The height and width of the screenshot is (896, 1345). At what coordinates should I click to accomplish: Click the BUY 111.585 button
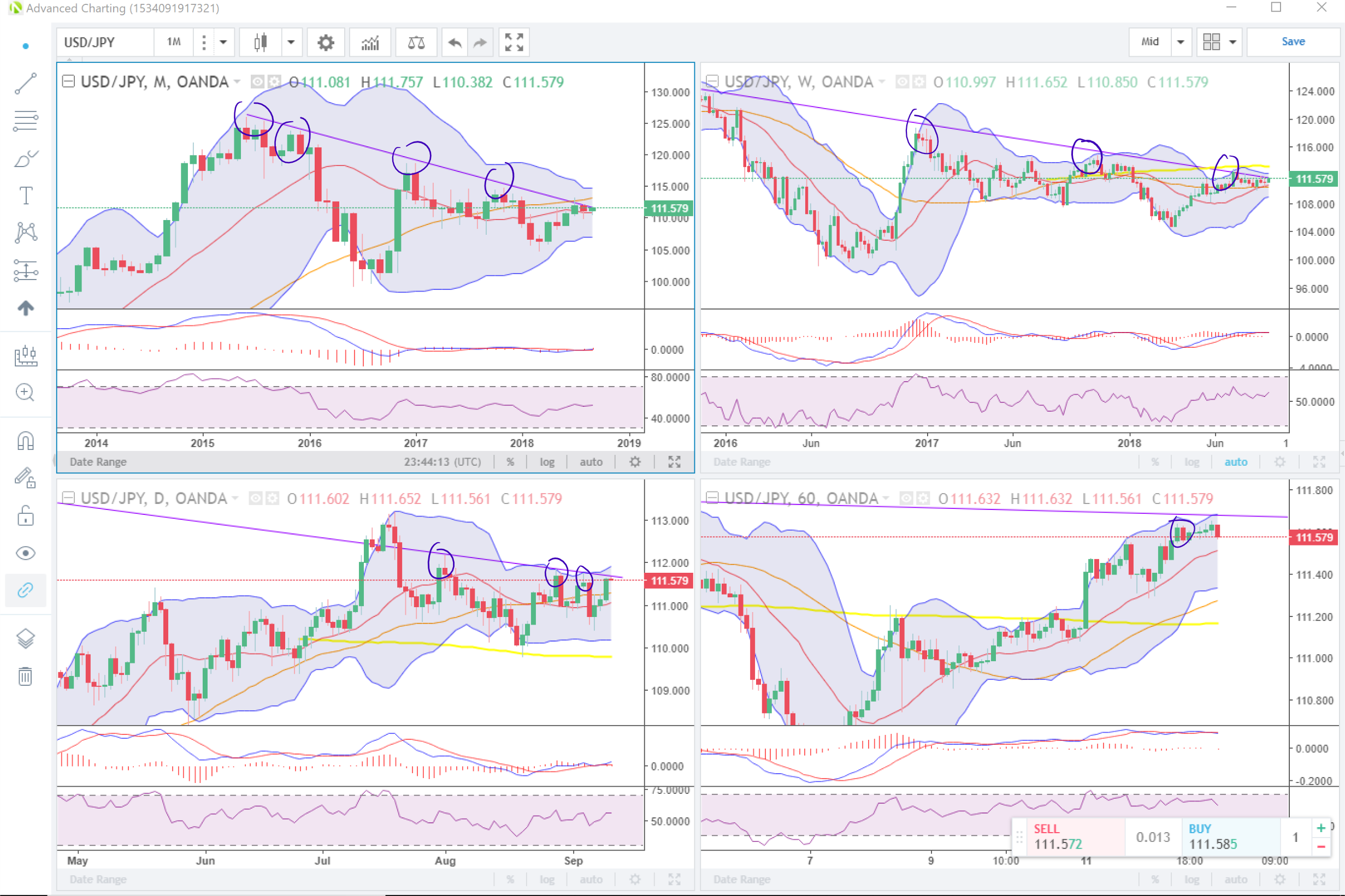click(x=1229, y=836)
